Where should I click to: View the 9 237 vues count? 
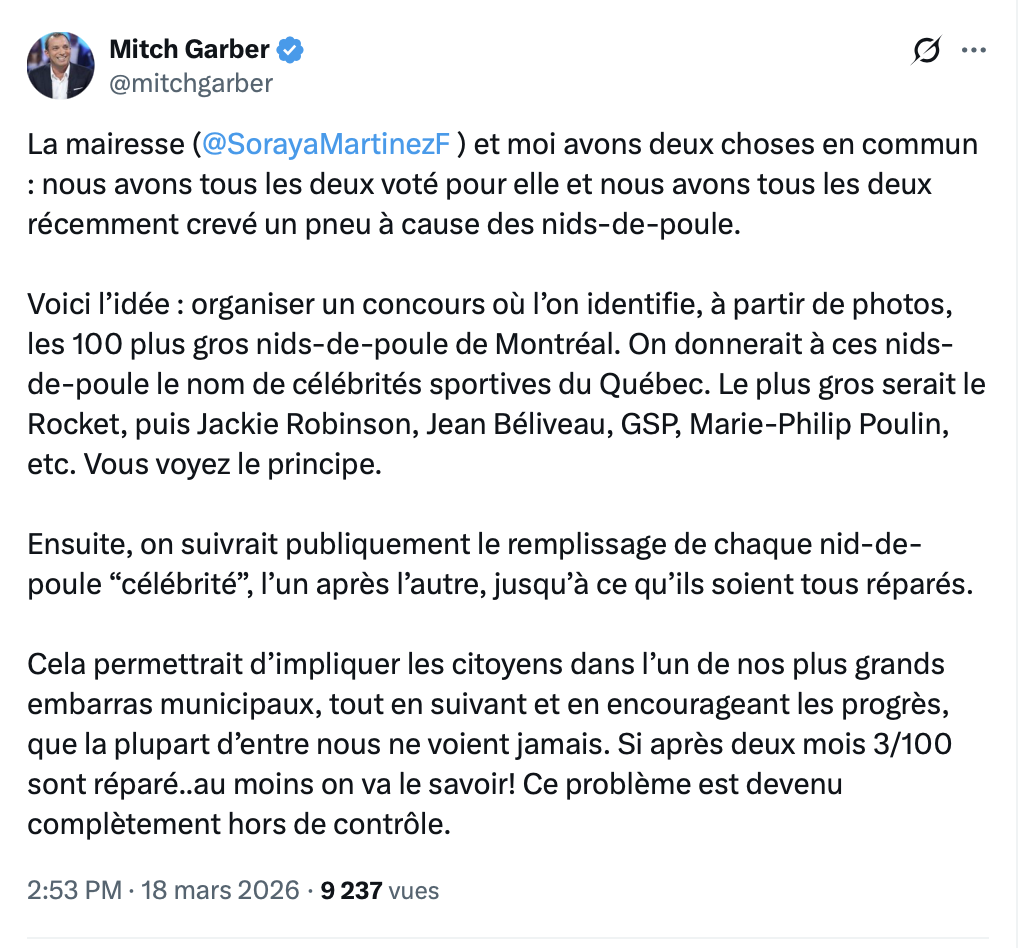pos(379,889)
